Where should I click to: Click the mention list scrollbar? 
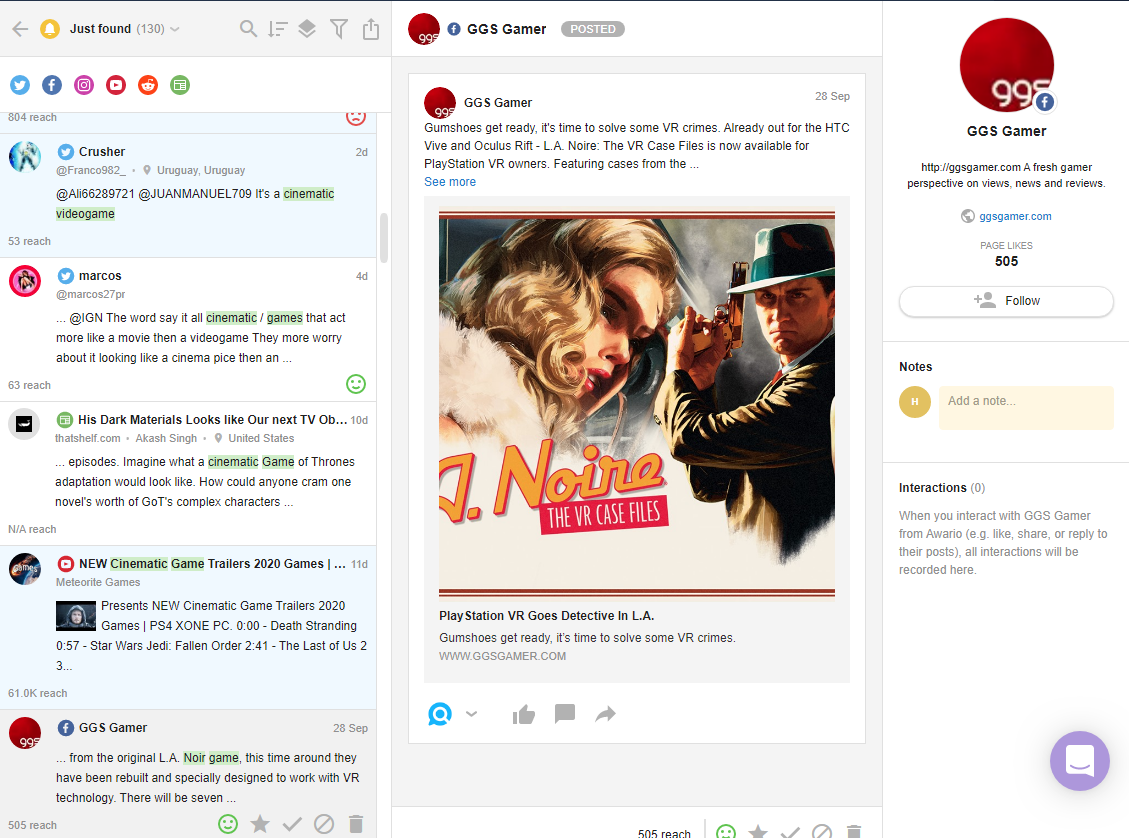click(384, 238)
